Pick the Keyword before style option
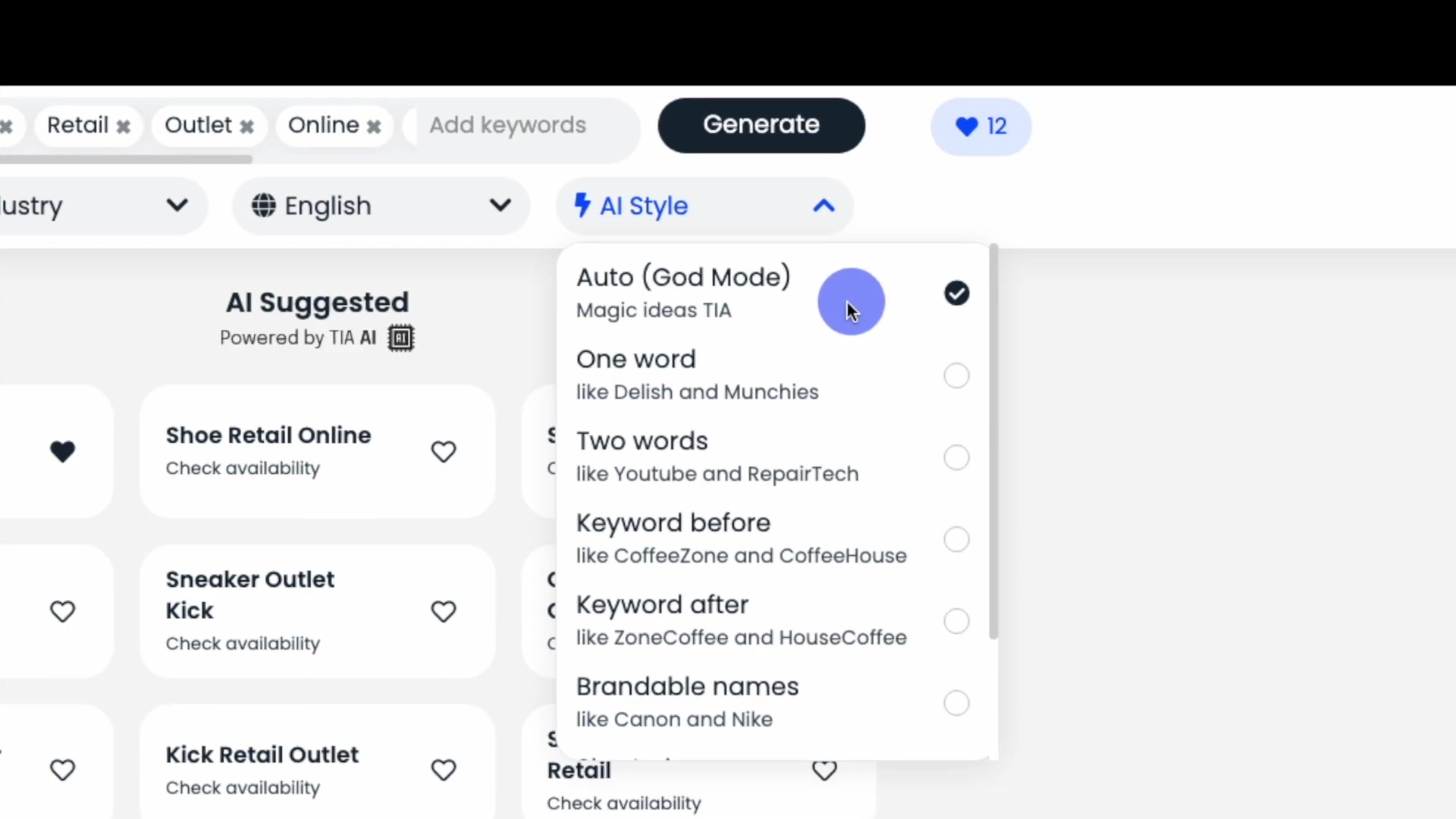Image resolution: width=1456 pixels, height=819 pixels. [956, 539]
